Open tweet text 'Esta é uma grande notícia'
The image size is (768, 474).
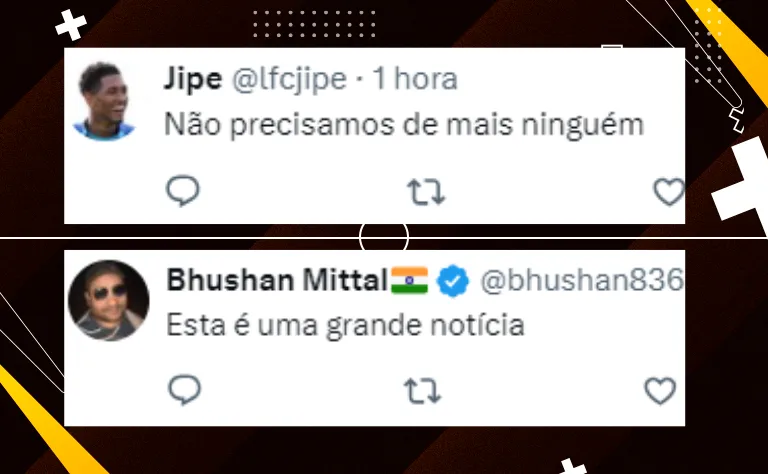coord(345,325)
